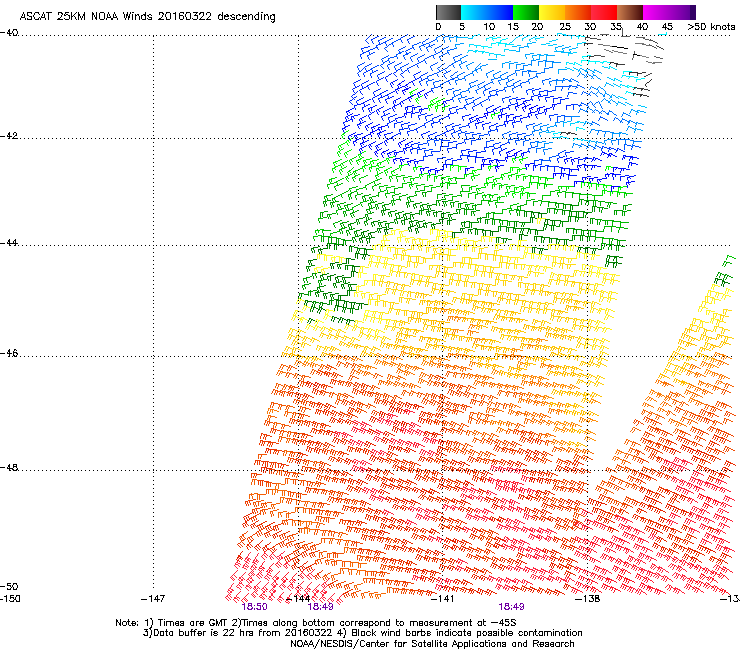Screen dimensions: 740x650
Task: Click the purple '18:50' time label
Action: pyautogui.click(x=254, y=607)
